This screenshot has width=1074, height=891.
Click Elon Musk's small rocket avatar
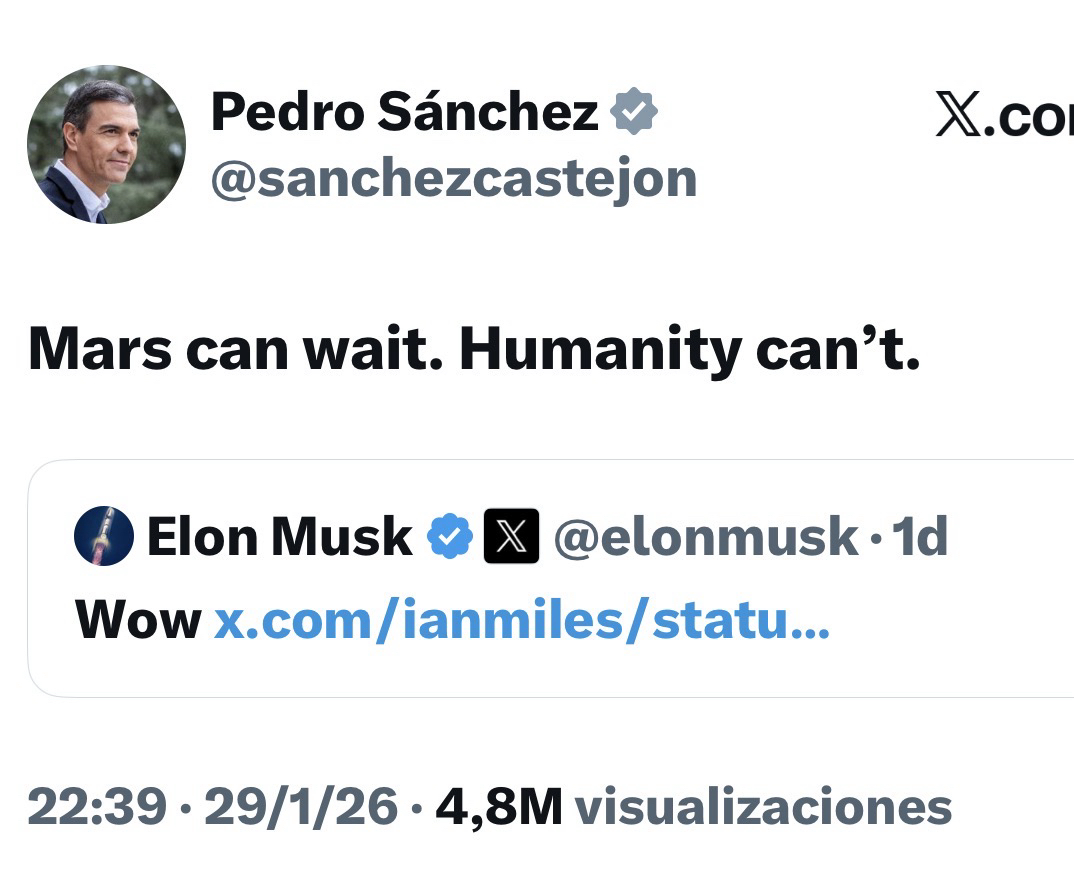104,536
